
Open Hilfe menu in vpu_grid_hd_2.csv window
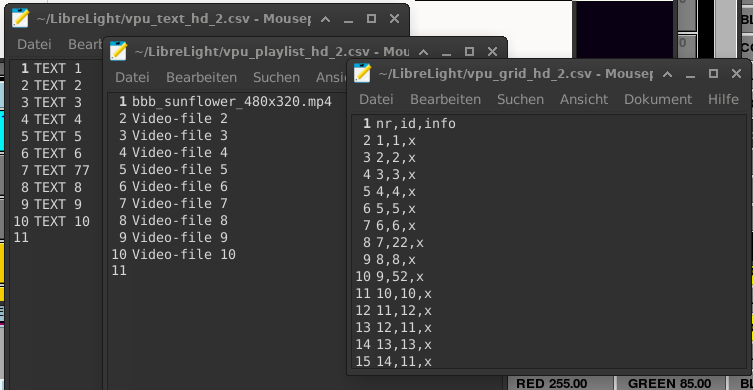click(723, 99)
